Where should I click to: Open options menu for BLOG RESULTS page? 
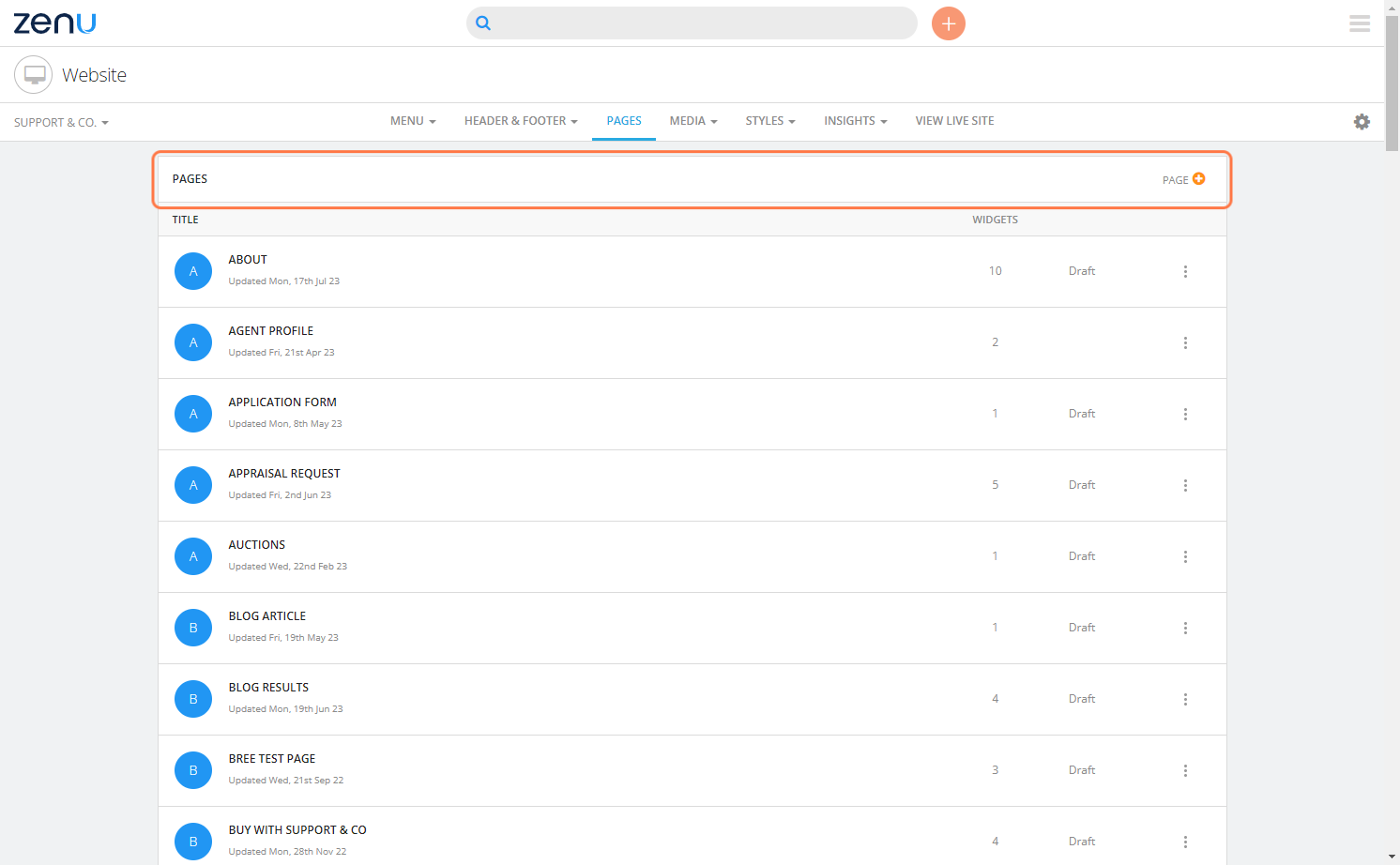click(x=1185, y=699)
